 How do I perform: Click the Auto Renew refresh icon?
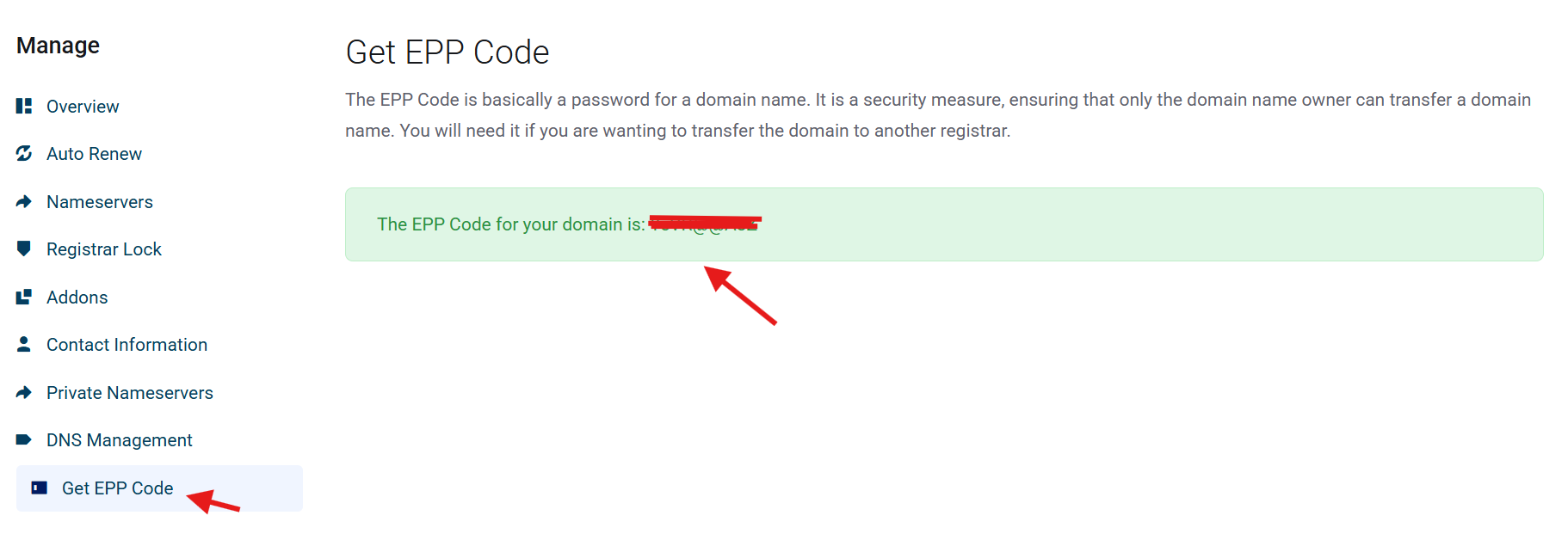[24, 153]
